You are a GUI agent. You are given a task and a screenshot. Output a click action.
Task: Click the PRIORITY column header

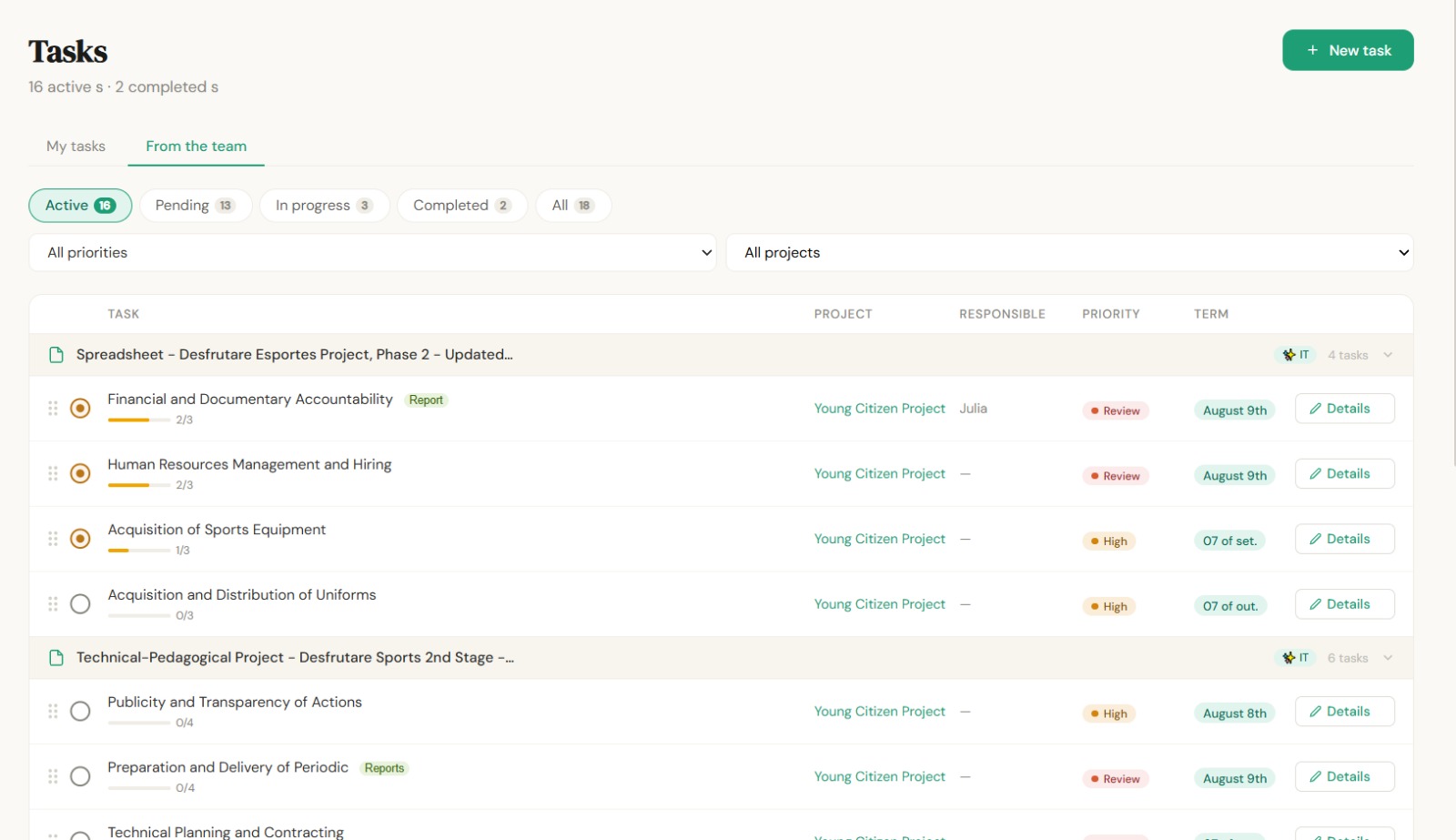(1110, 314)
